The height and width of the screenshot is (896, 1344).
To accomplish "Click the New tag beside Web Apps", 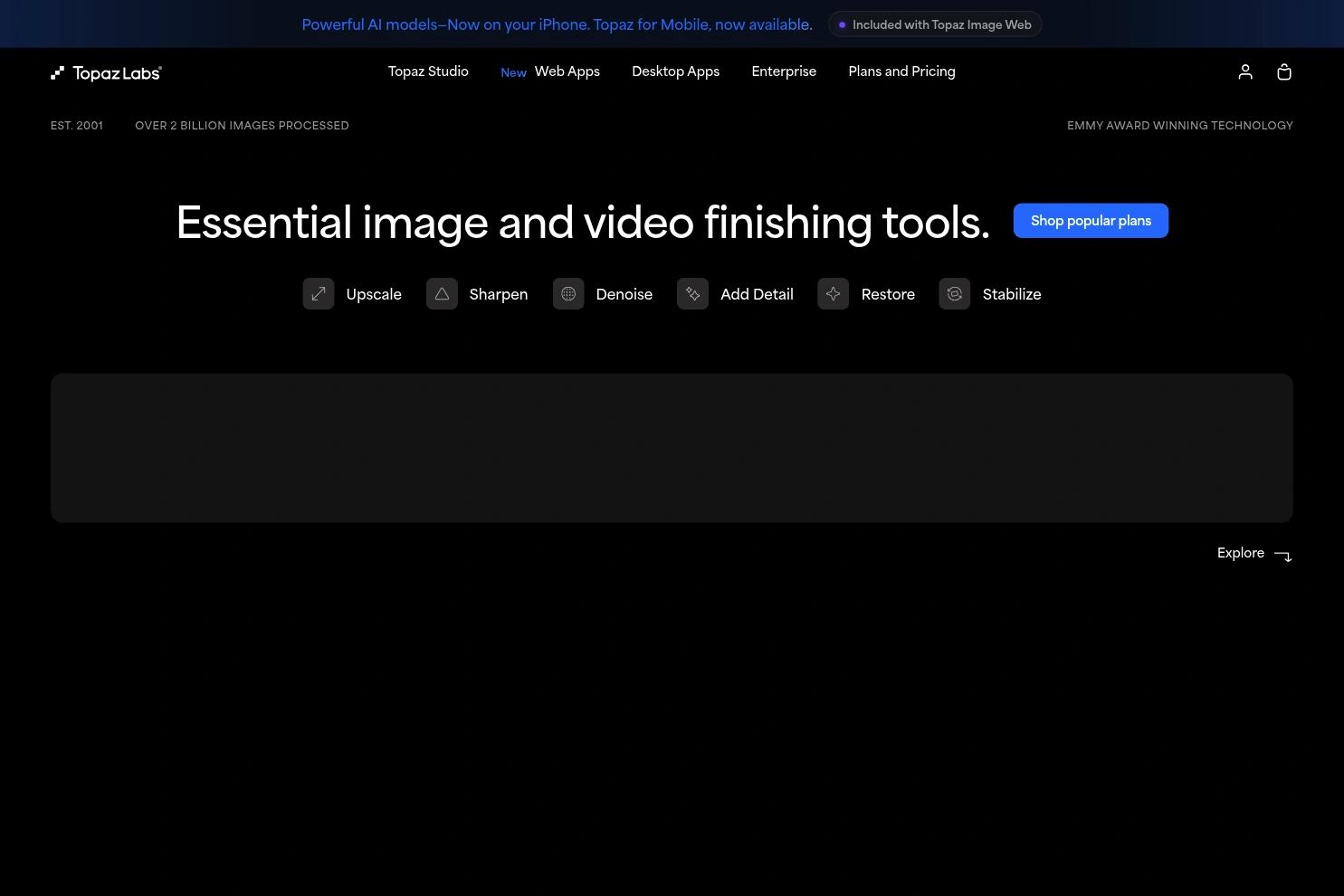I will coord(513,73).
